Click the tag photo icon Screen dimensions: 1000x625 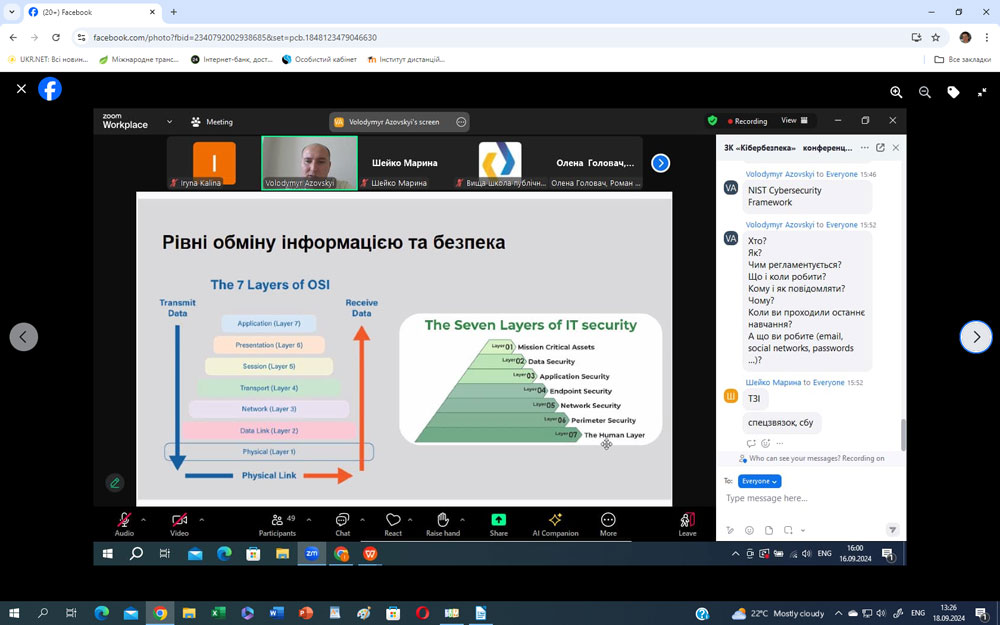click(954, 92)
